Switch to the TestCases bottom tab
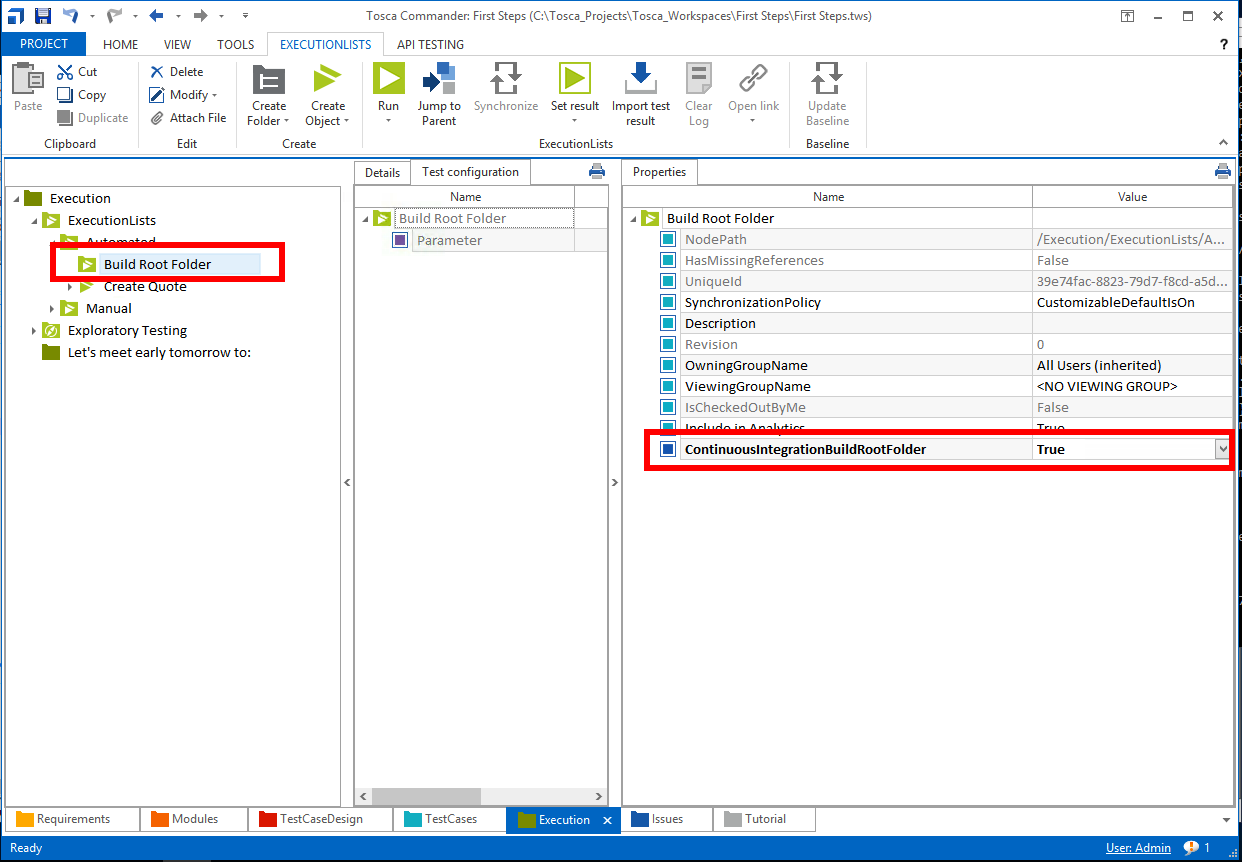This screenshot has height=862, width=1242. click(x=450, y=819)
